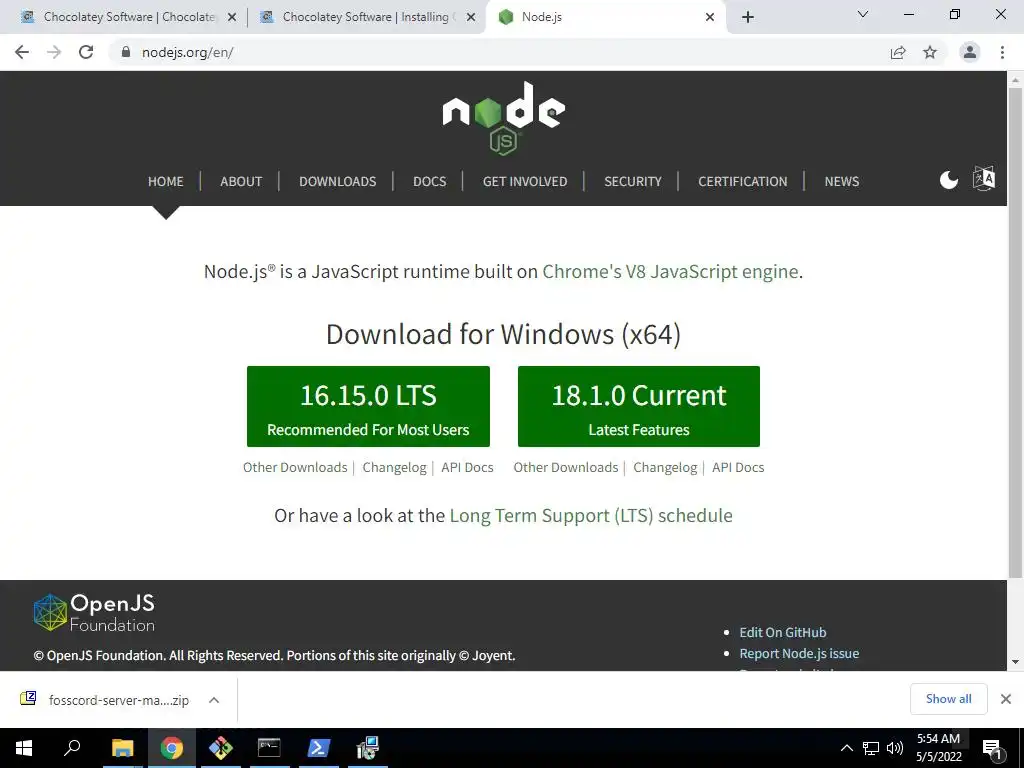Click Show all downloads button

(948, 699)
